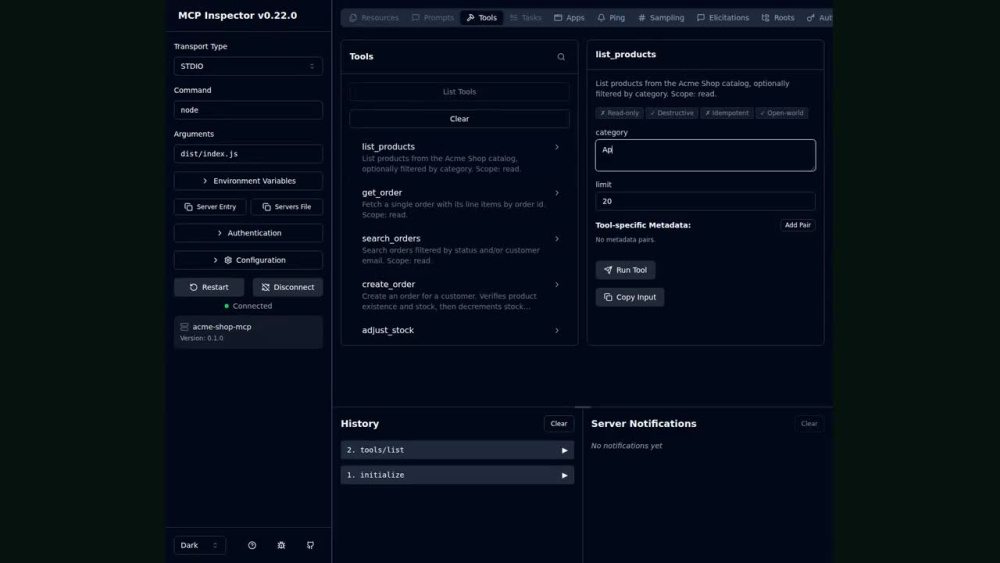Open adjust_stock tool chevron

coord(557,330)
